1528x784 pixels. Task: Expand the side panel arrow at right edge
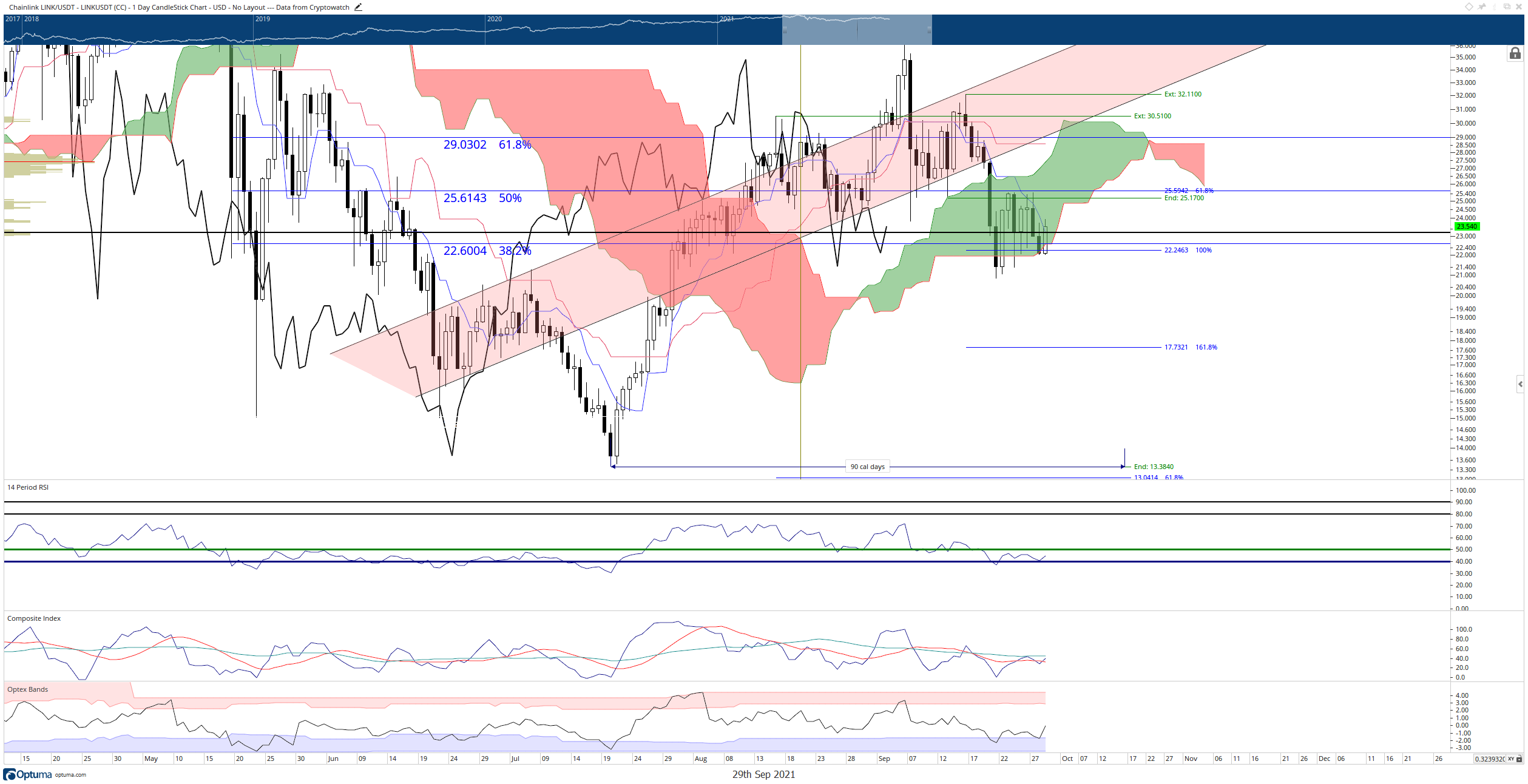(x=1520, y=384)
